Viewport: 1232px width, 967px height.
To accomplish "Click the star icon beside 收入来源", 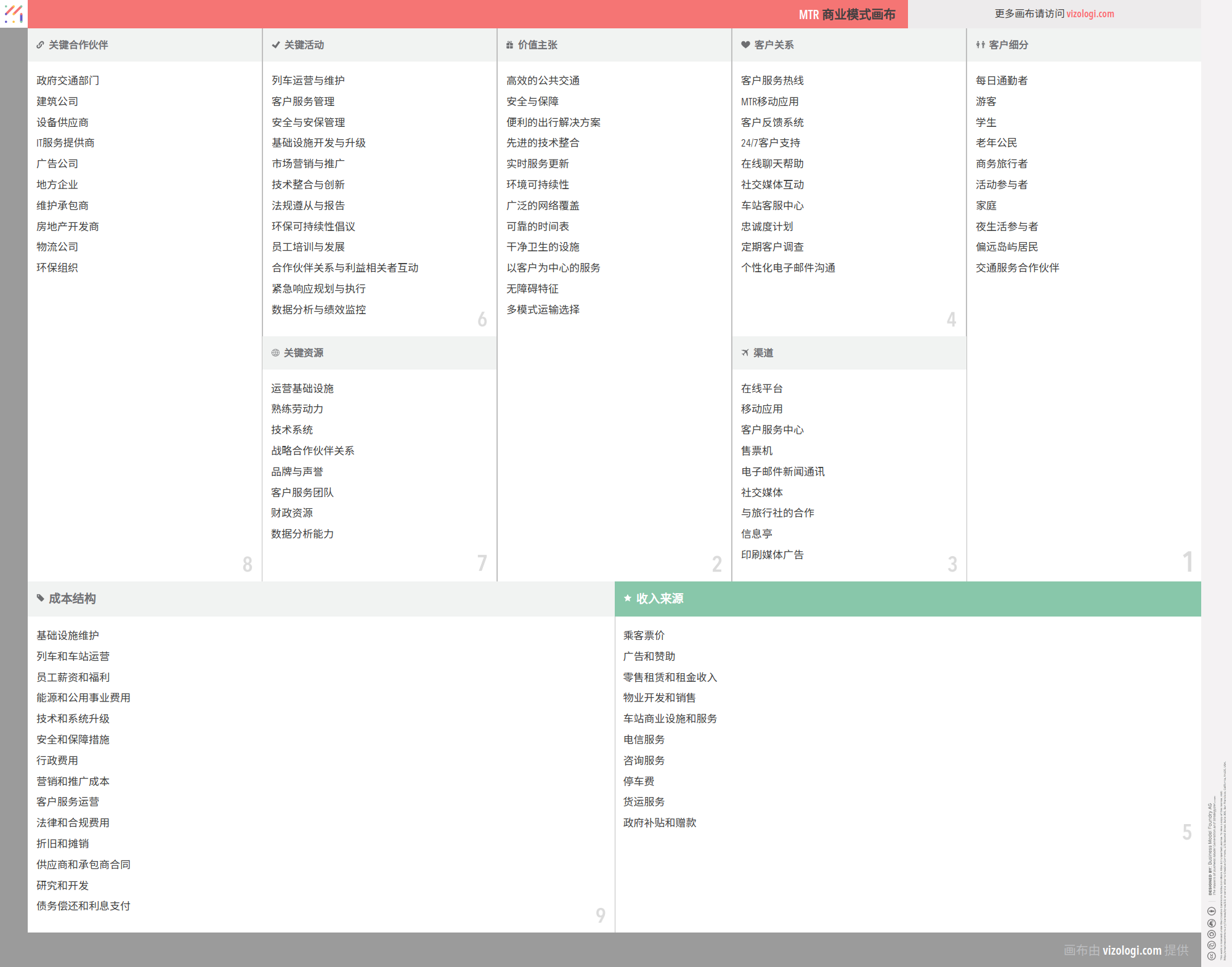I will click(x=627, y=598).
